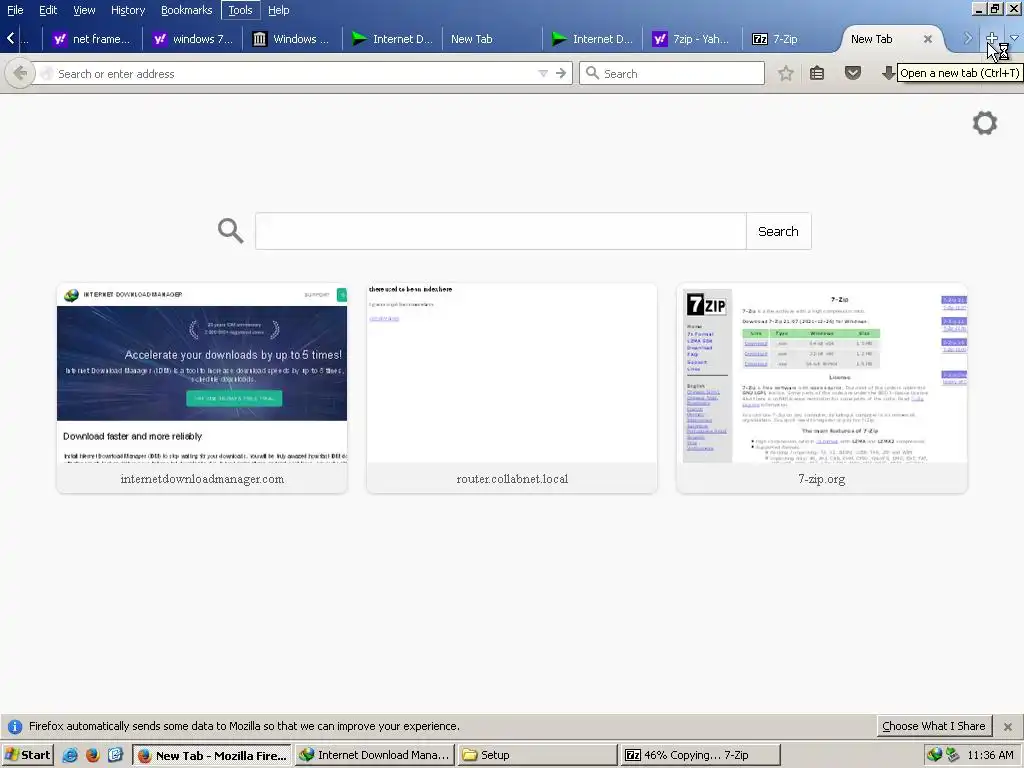Close the active New Tab
Image resolution: width=1024 pixels, height=768 pixels.
(927, 39)
